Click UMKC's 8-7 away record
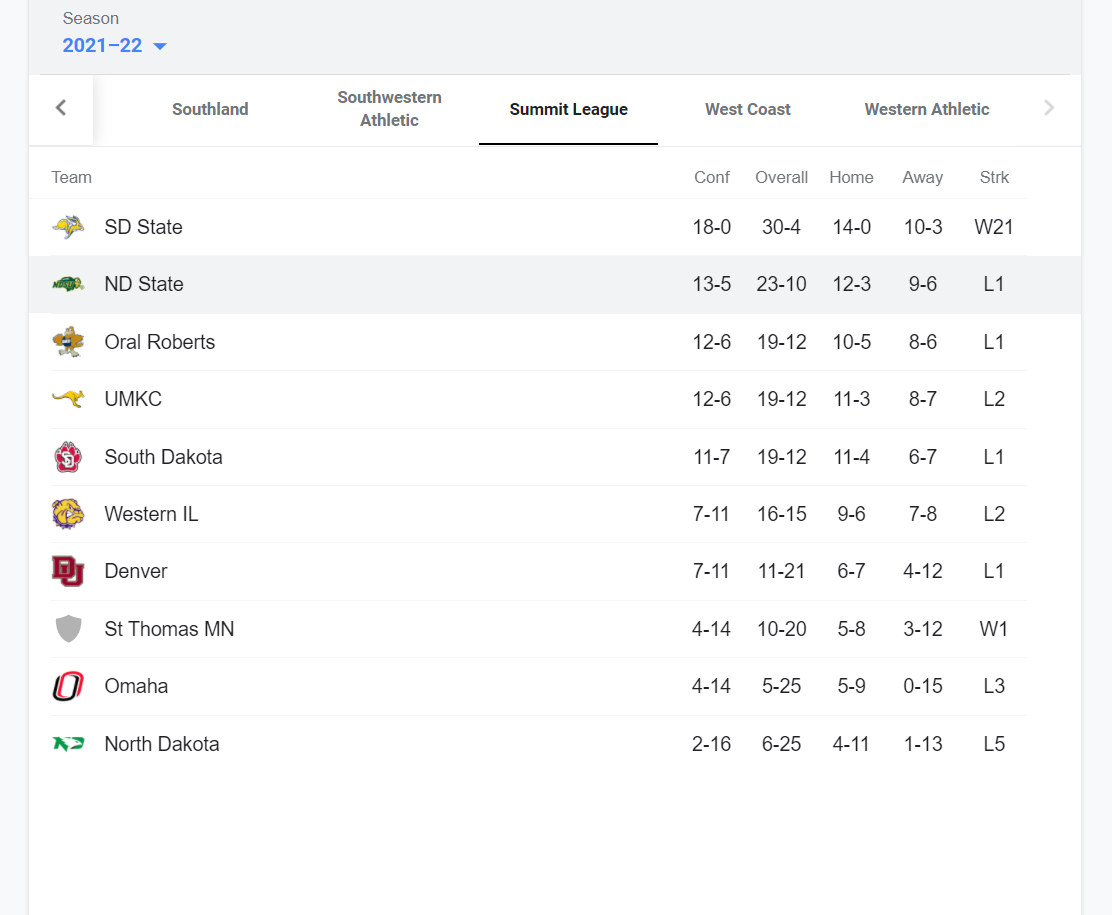The image size is (1112, 915). (923, 399)
